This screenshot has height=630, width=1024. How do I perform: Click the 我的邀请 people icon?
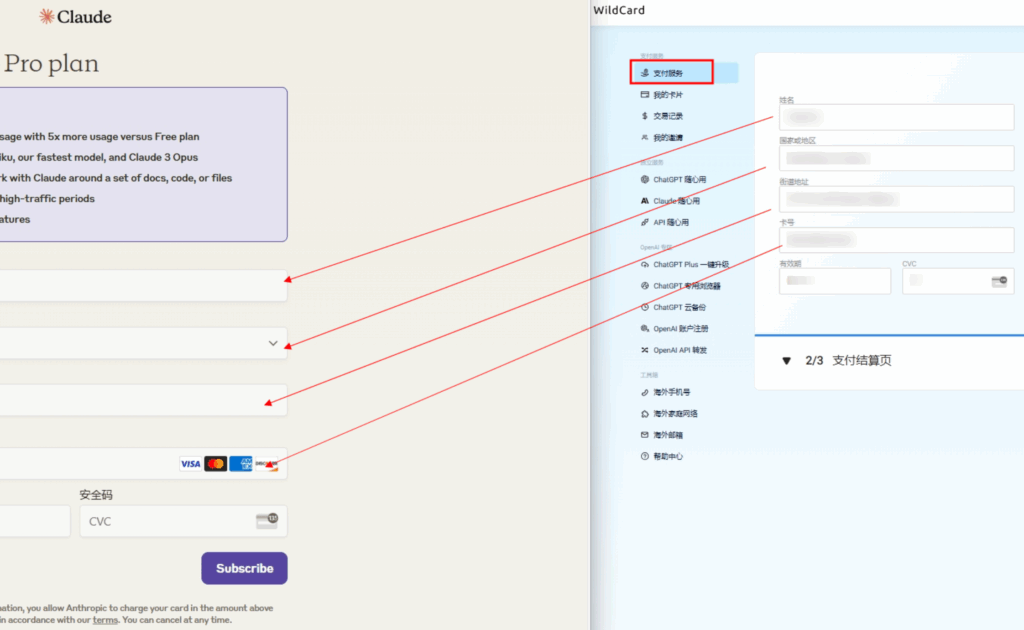click(x=645, y=138)
